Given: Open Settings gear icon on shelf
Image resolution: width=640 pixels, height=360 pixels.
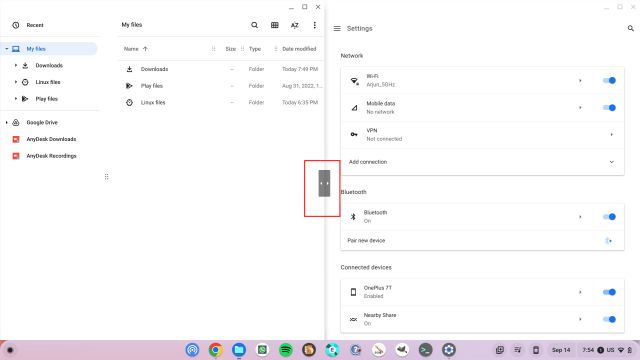Looking at the screenshot, I should [449, 350].
